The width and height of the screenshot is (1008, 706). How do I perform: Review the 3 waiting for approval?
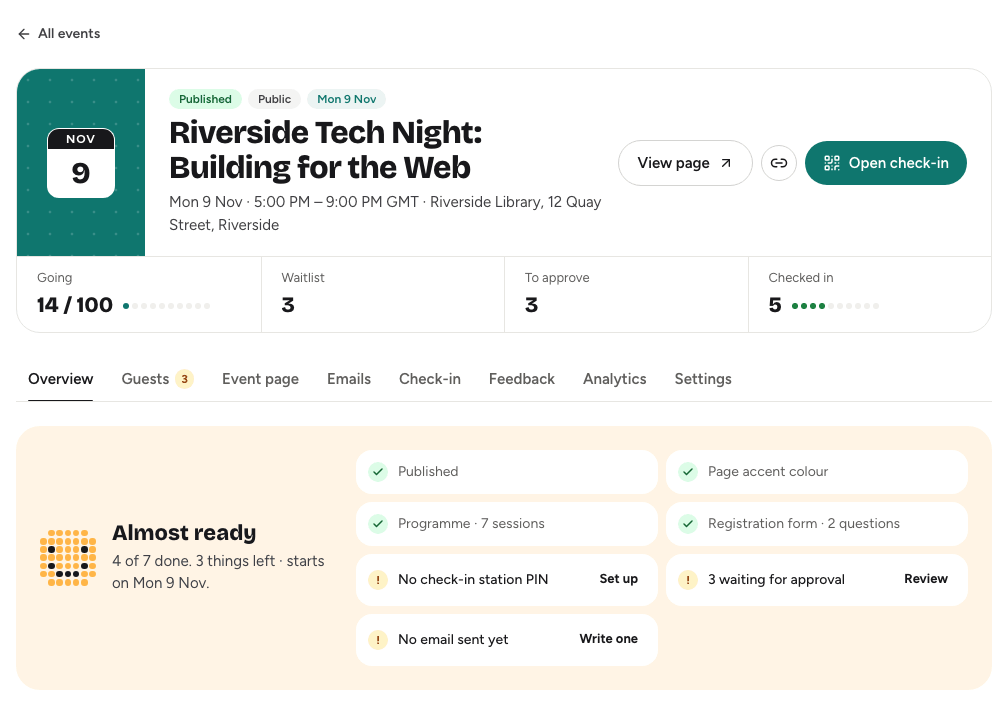(x=926, y=579)
